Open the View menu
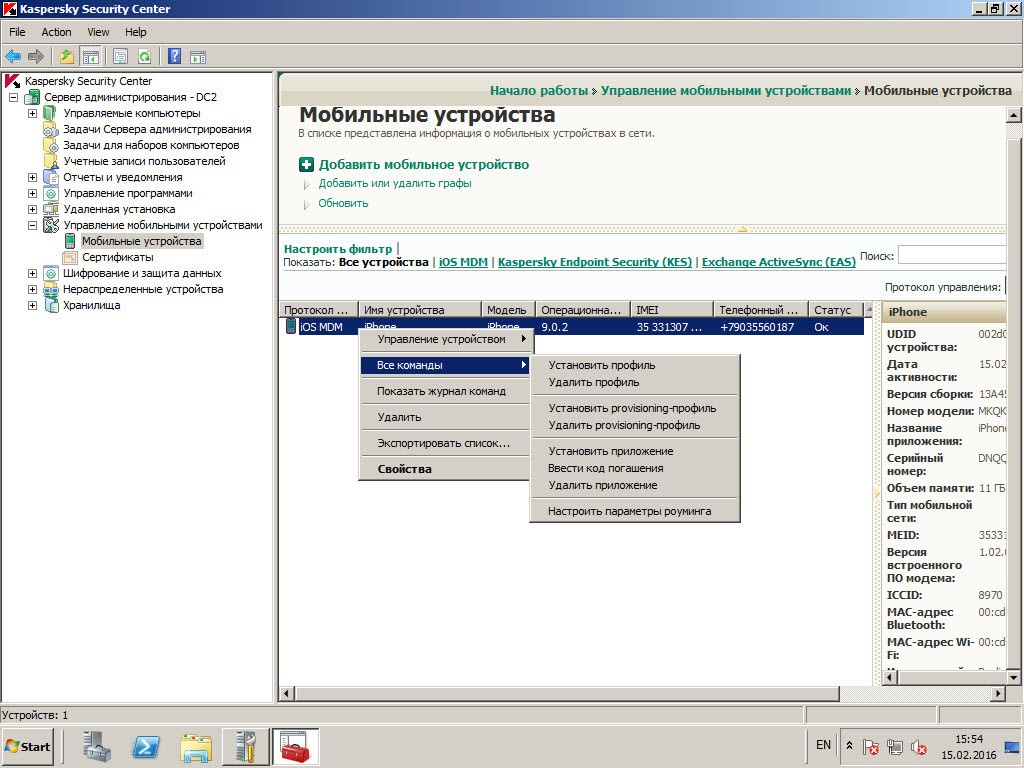 point(98,32)
